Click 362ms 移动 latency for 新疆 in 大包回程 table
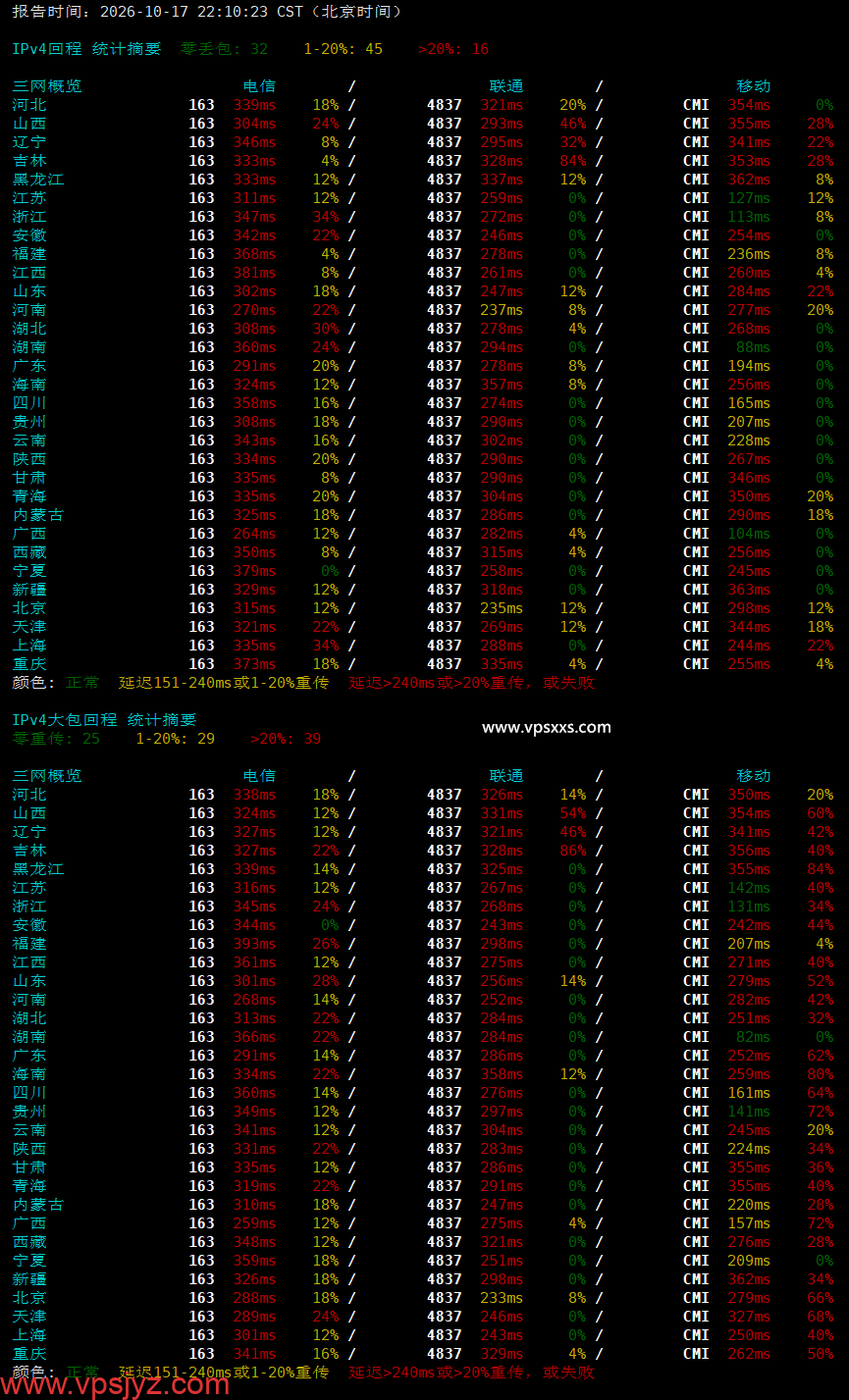Viewport: 849px width, 1400px height. pos(749,1279)
